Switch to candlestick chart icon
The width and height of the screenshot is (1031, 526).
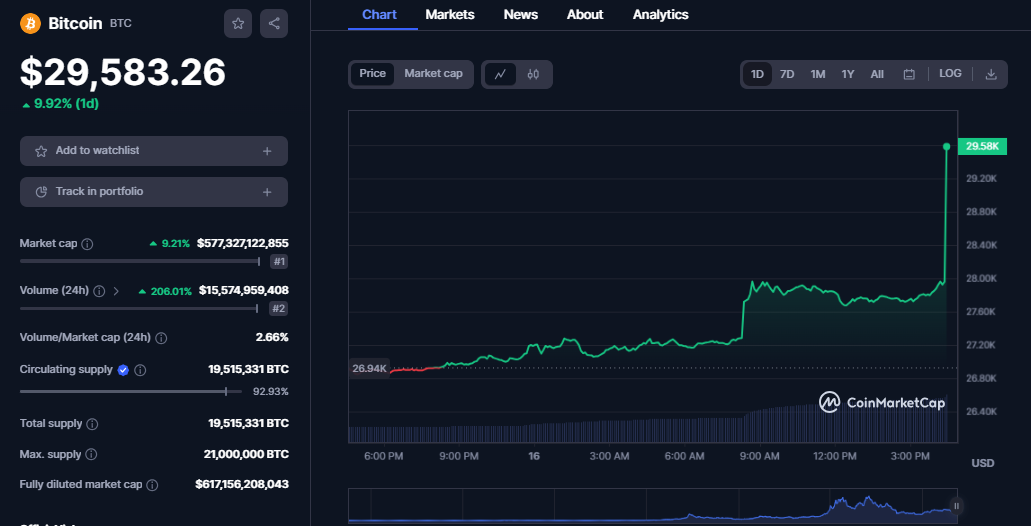click(x=533, y=74)
